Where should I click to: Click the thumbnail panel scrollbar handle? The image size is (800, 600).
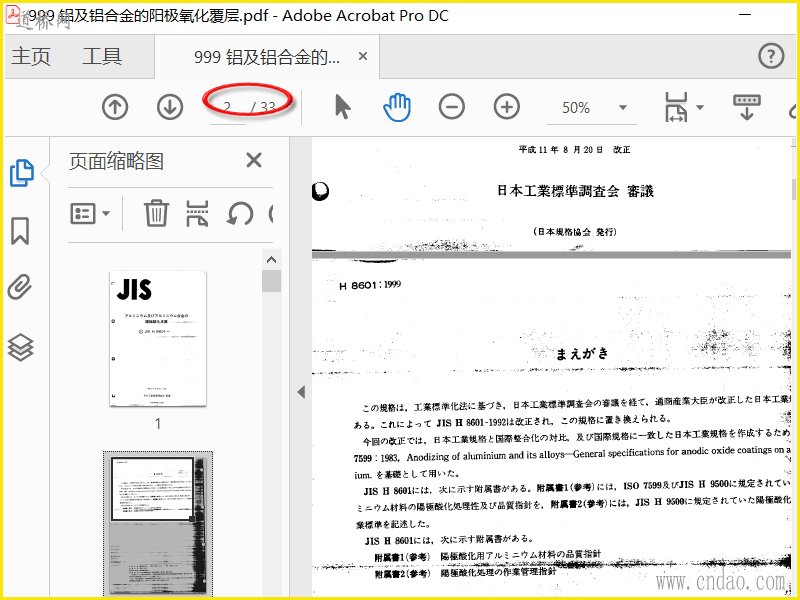(271, 281)
